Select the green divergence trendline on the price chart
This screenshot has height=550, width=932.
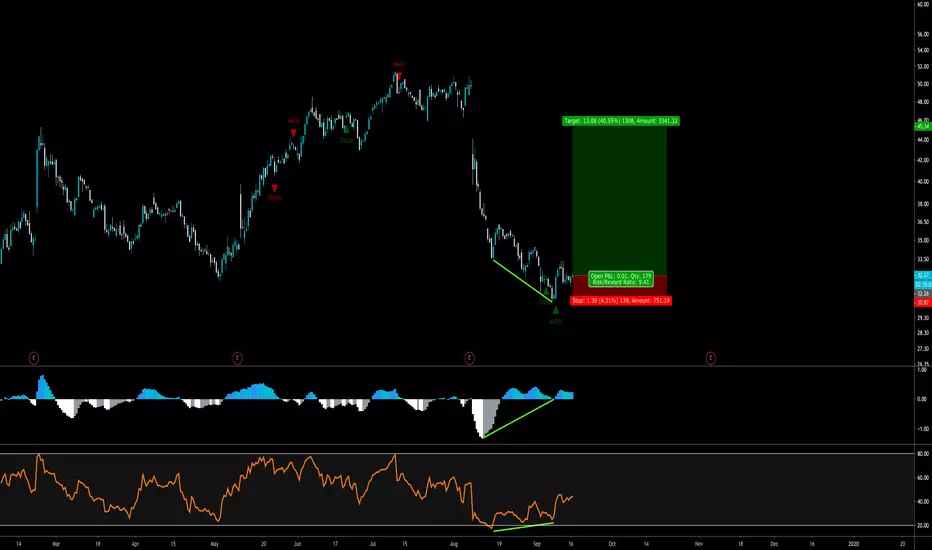pos(523,281)
